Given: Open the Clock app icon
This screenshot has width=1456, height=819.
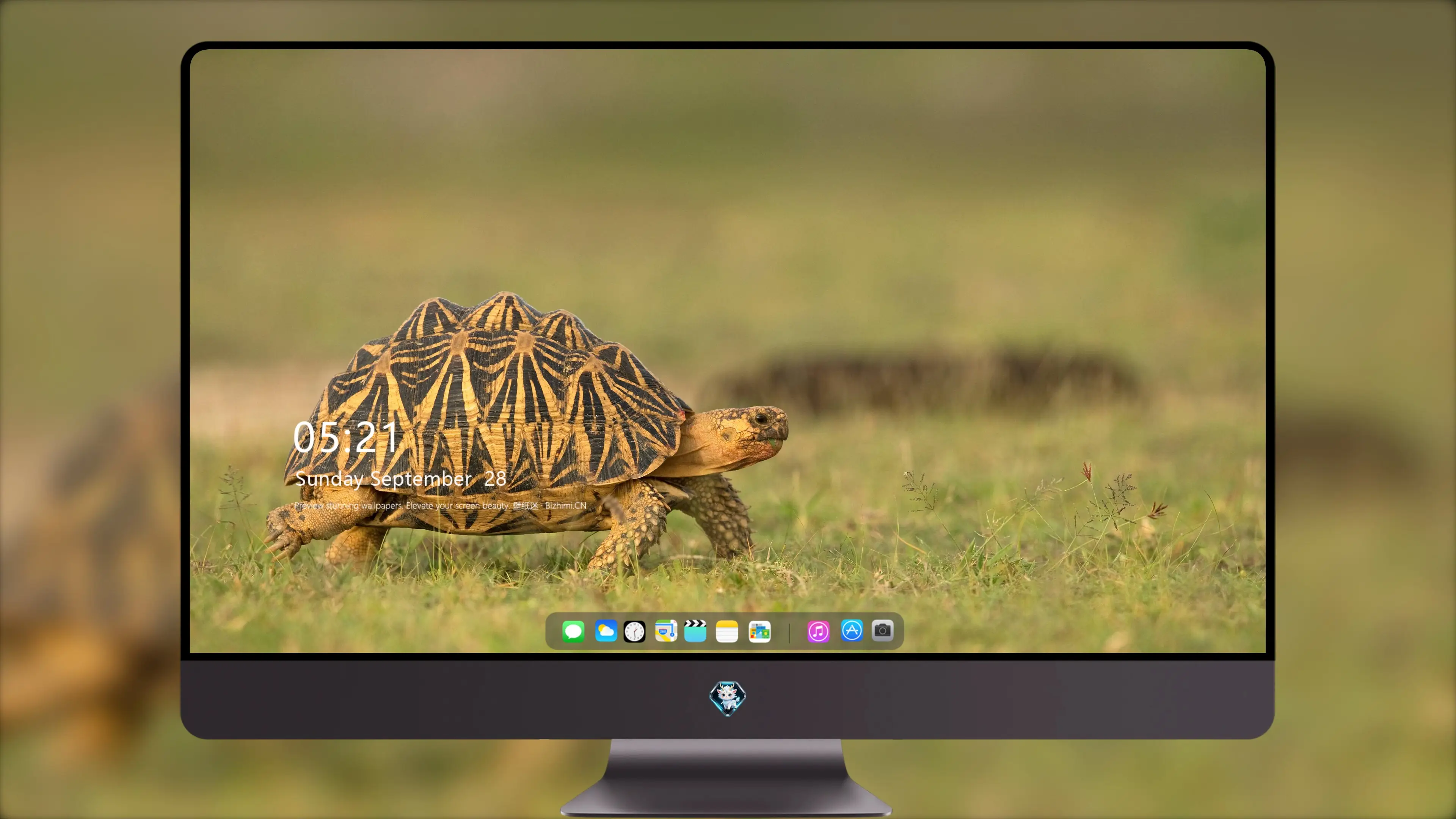Looking at the screenshot, I should click(x=634, y=631).
